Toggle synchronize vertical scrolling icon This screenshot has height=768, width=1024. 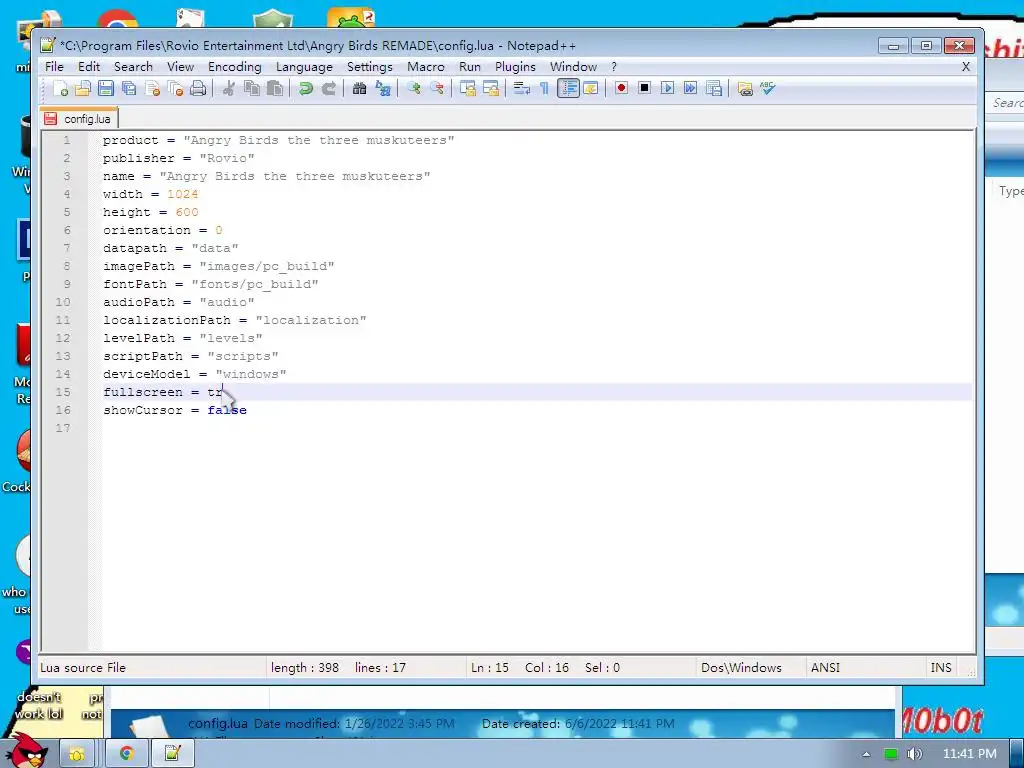[x=468, y=88]
